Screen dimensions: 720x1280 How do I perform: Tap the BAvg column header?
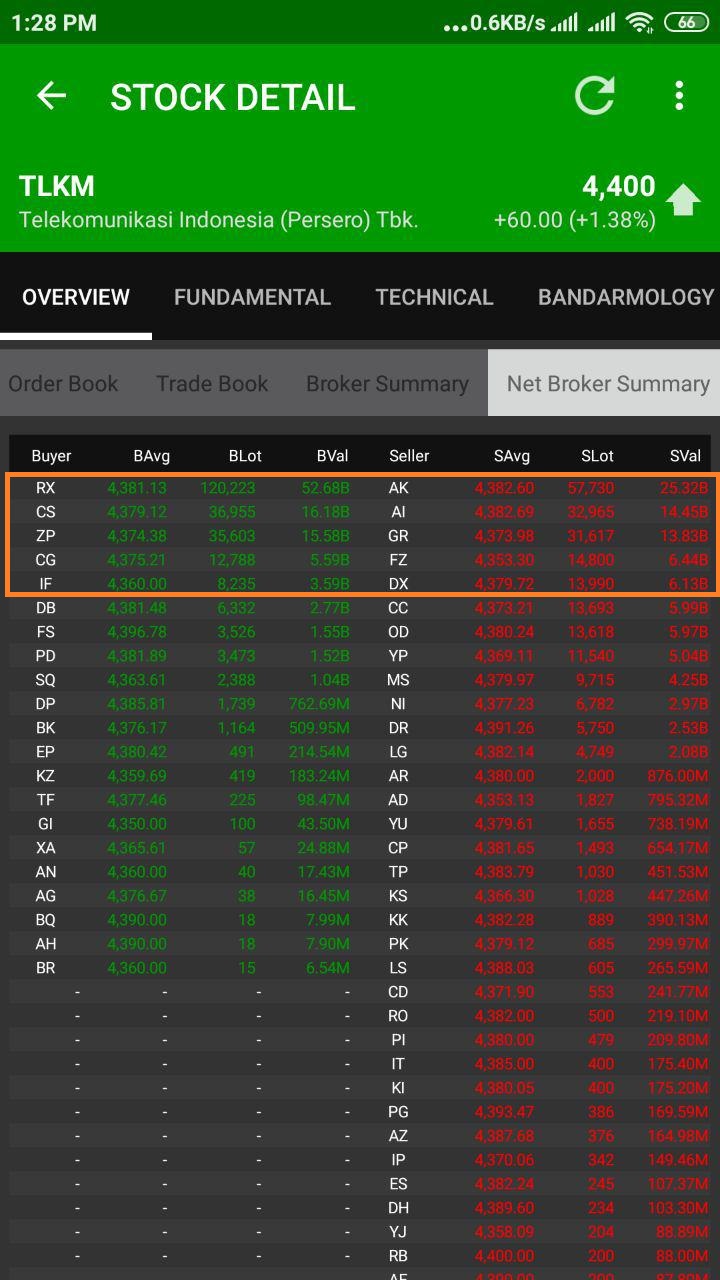pos(151,456)
